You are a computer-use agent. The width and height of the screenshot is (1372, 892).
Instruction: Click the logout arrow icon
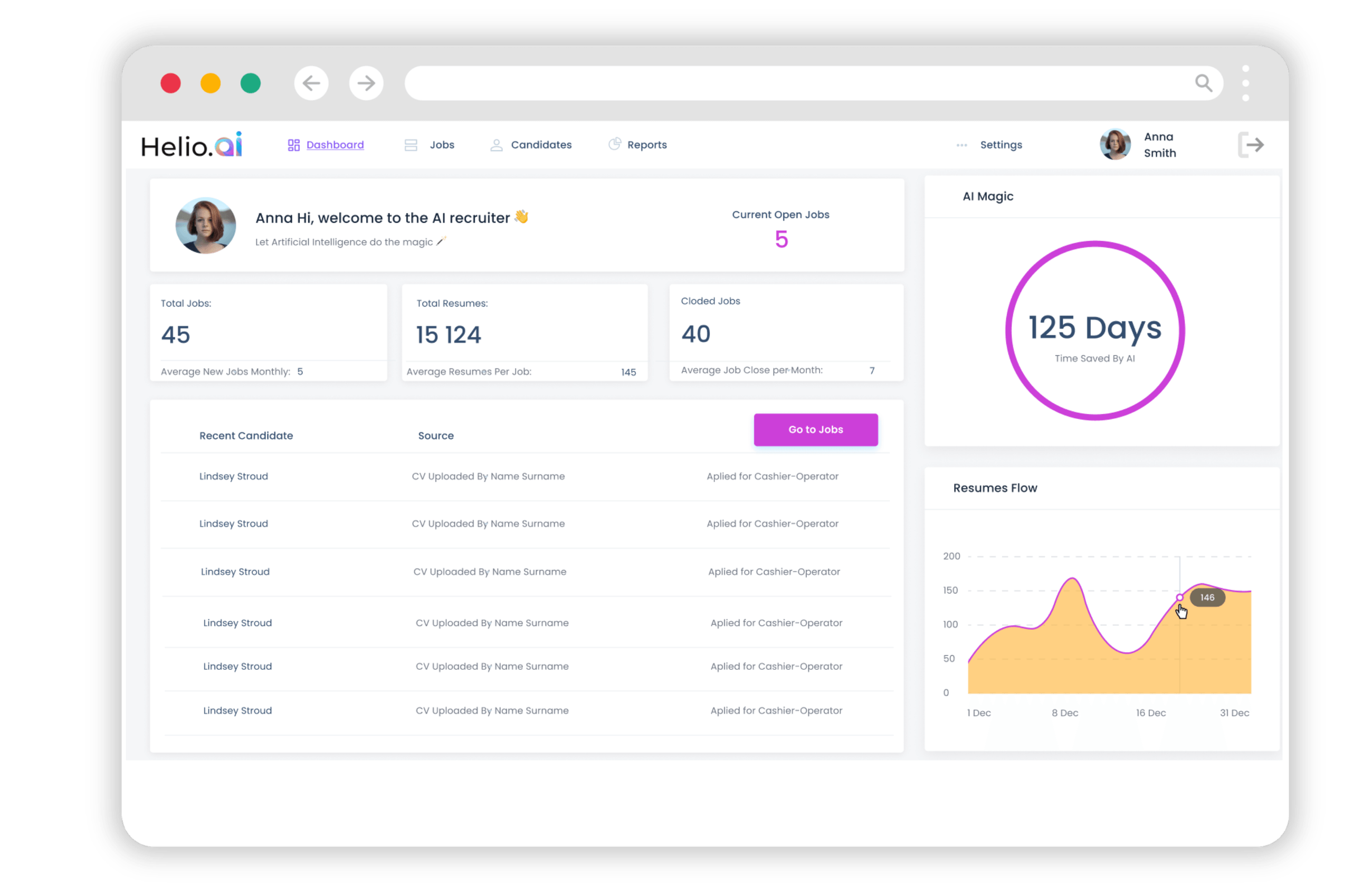coord(1250,145)
